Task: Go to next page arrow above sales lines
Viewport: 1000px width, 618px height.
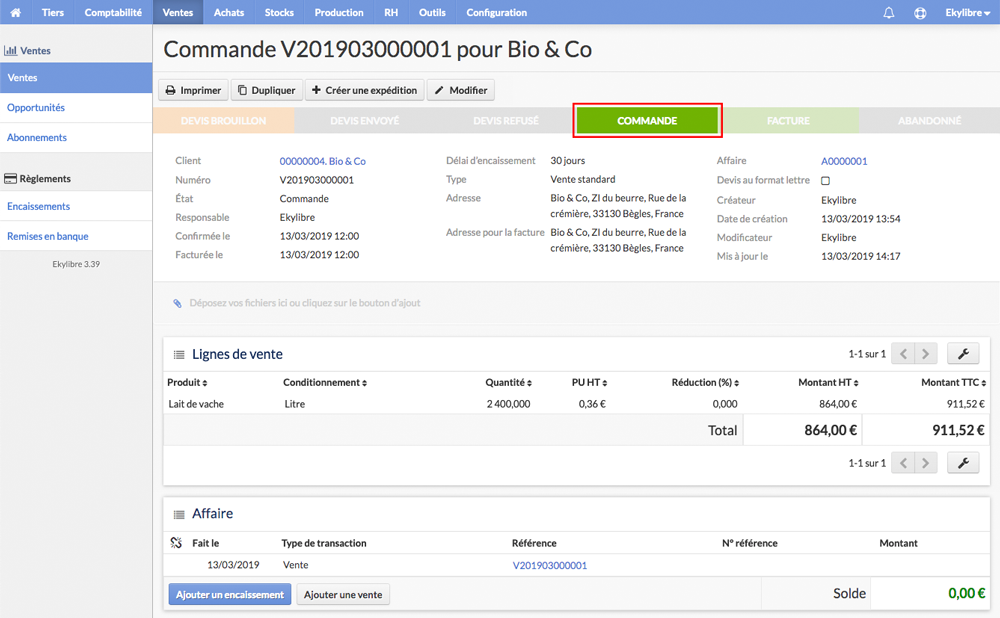Action: pos(926,353)
